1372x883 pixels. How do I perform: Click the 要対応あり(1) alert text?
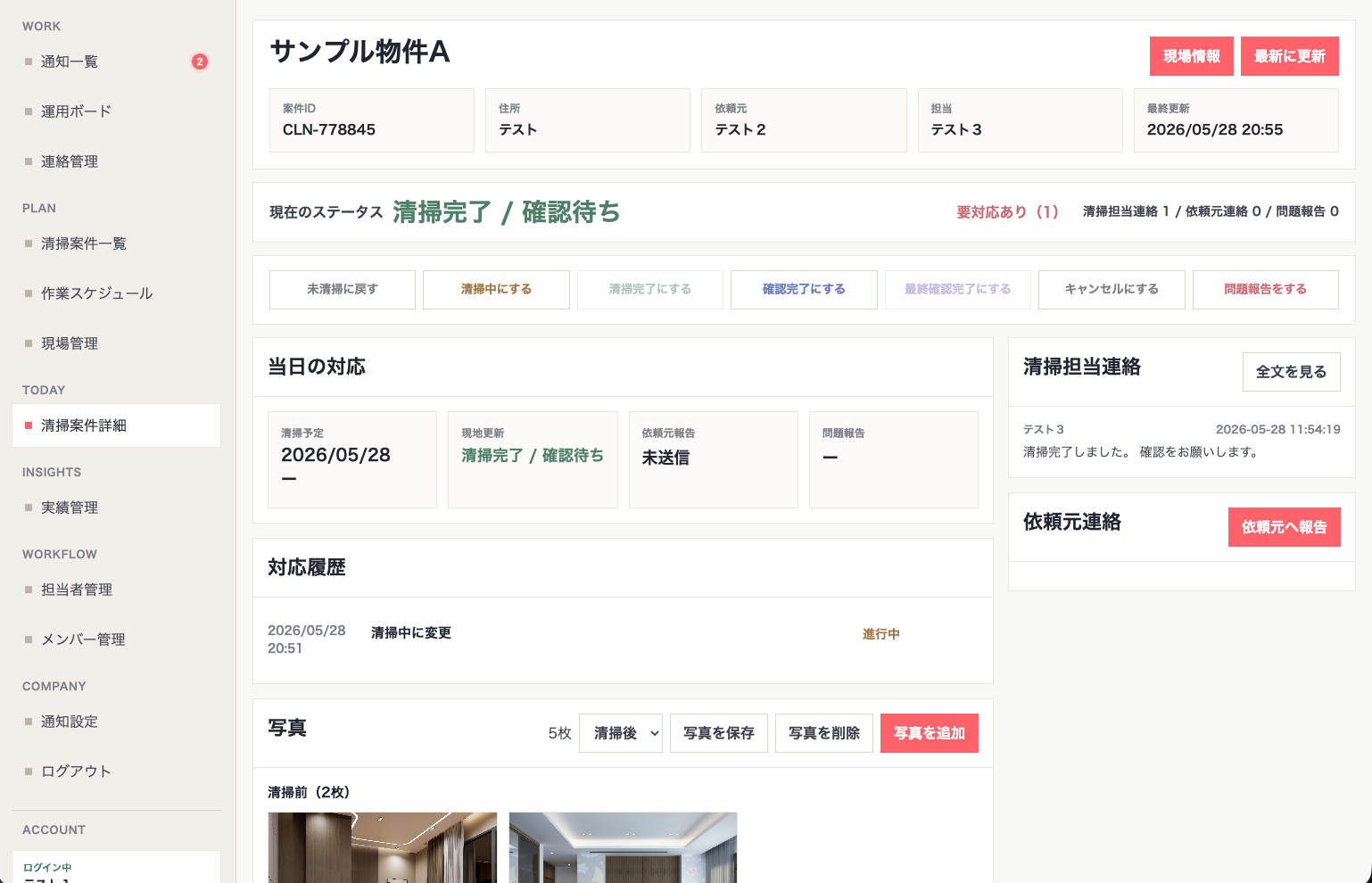pyautogui.click(x=1008, y=212)
